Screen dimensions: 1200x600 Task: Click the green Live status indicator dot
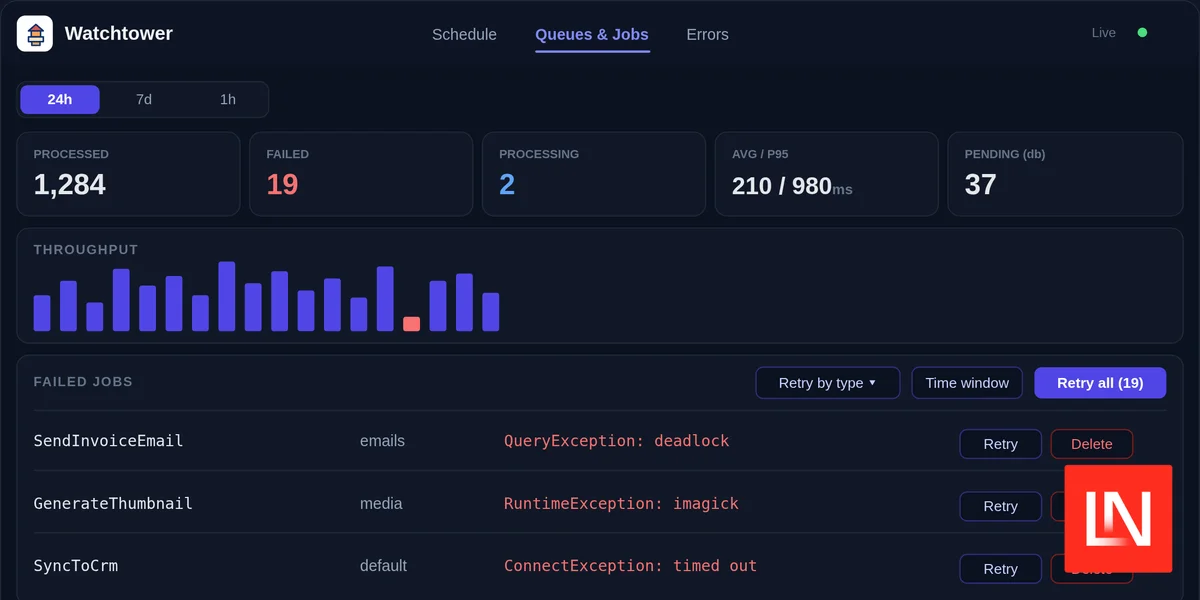point(1142,33)
